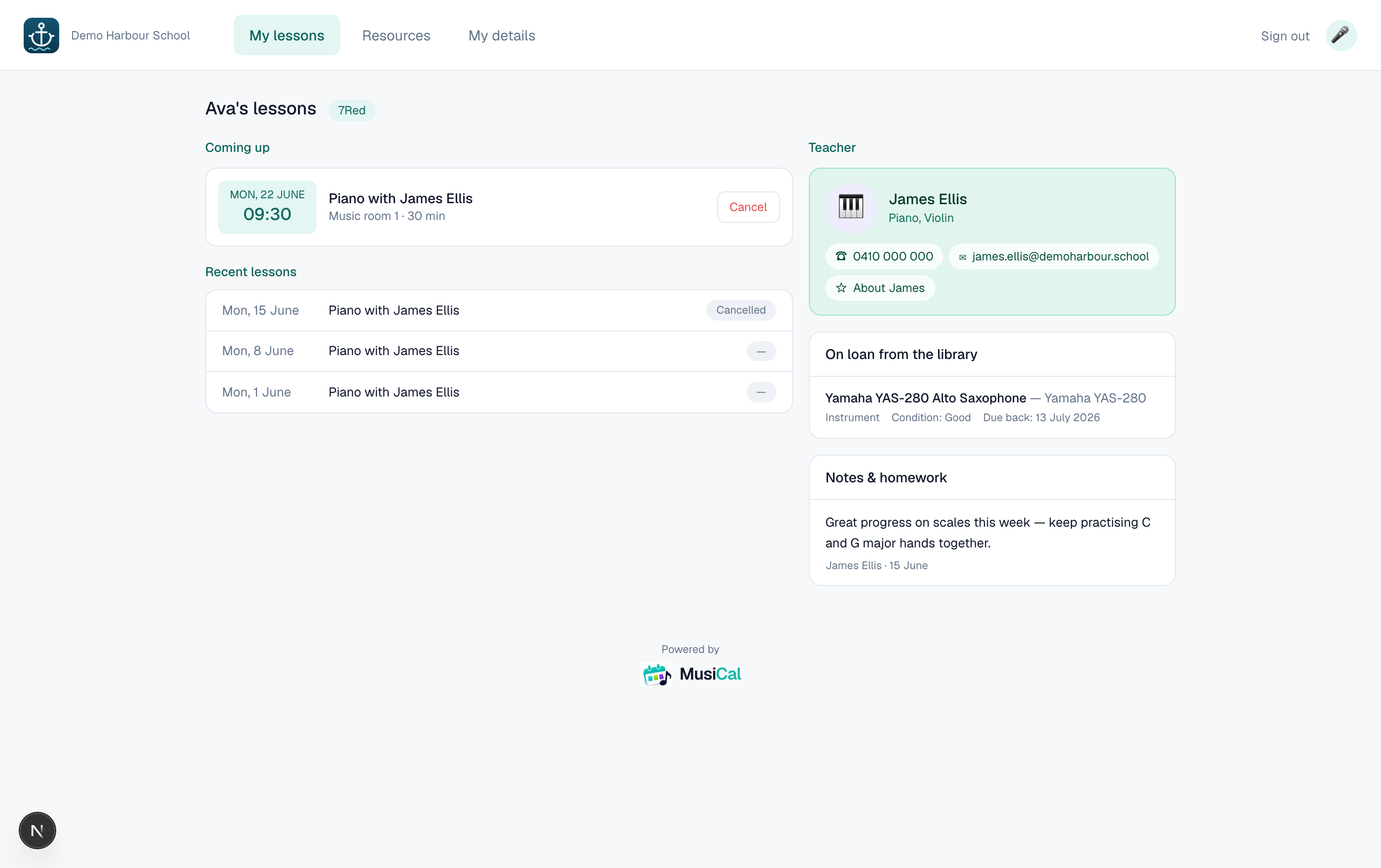This screenshot has height=868, width=1381.
Task: Go to the My details tab
Action: (x=502, y=36)
